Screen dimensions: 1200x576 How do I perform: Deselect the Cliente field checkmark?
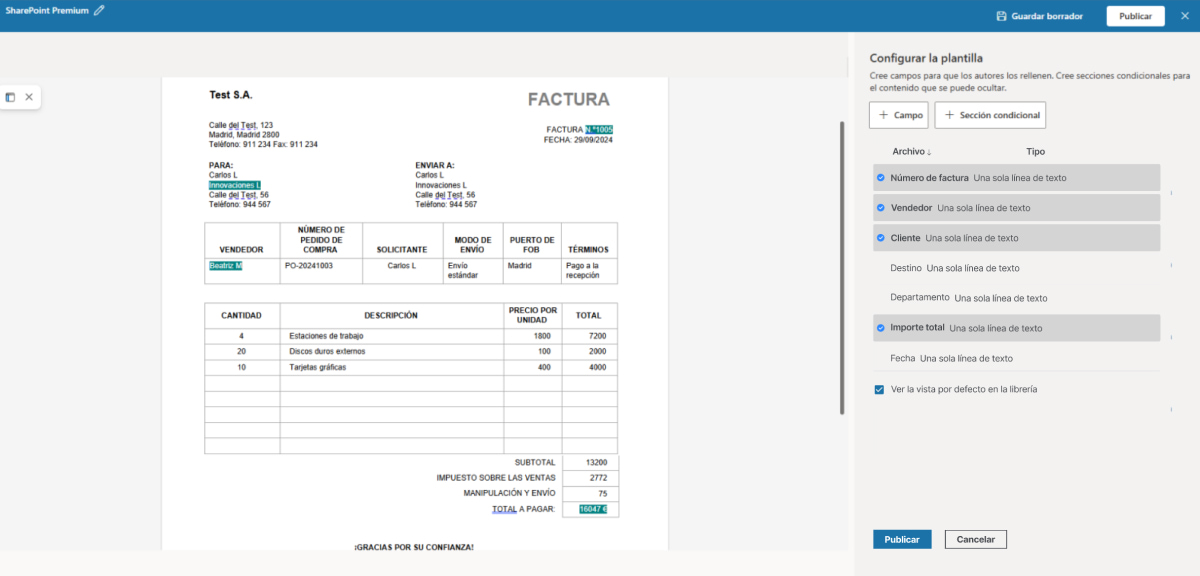tap(880, 238)
